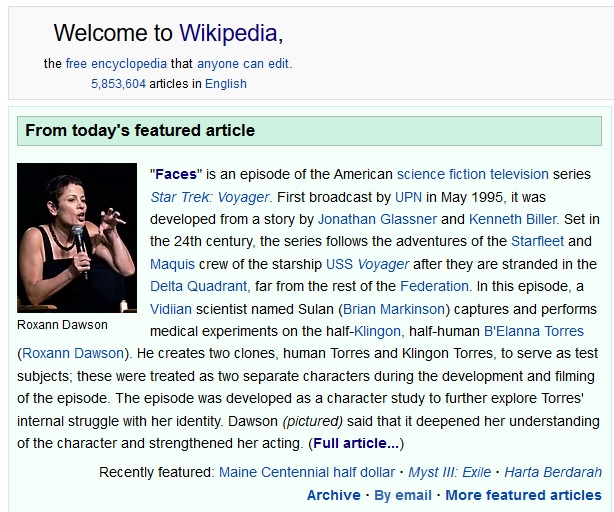Open the 'Star Trek: Voyager' link

click(210, 197)
